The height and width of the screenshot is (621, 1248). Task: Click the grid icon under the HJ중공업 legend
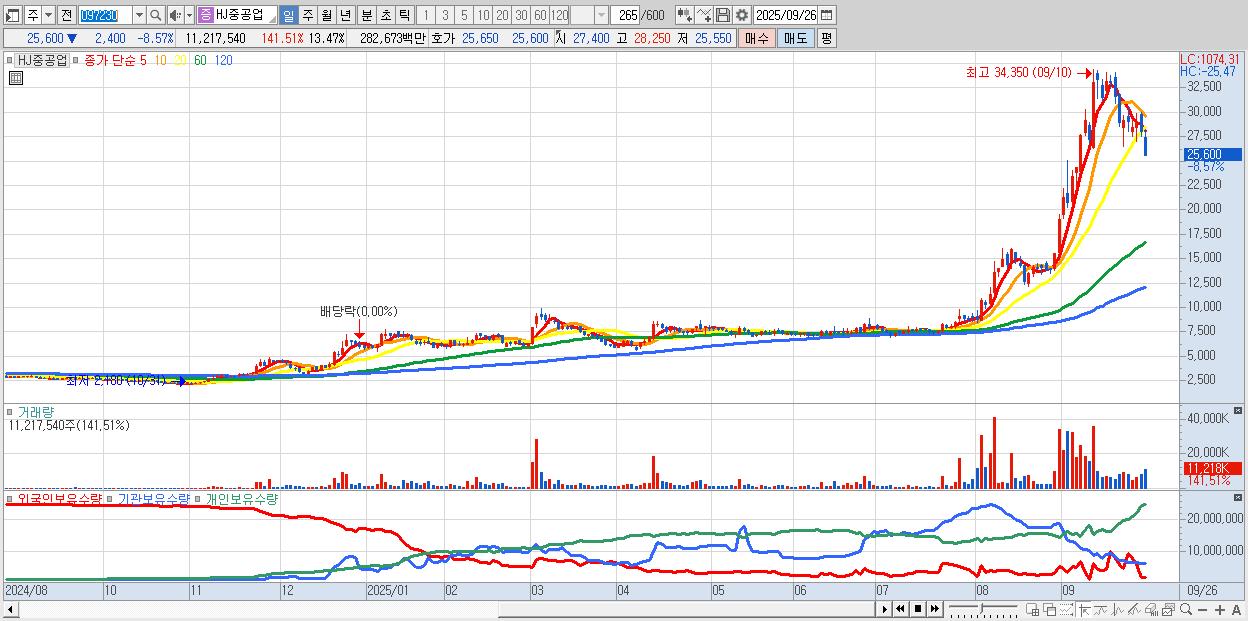click(x=14, y=77)
